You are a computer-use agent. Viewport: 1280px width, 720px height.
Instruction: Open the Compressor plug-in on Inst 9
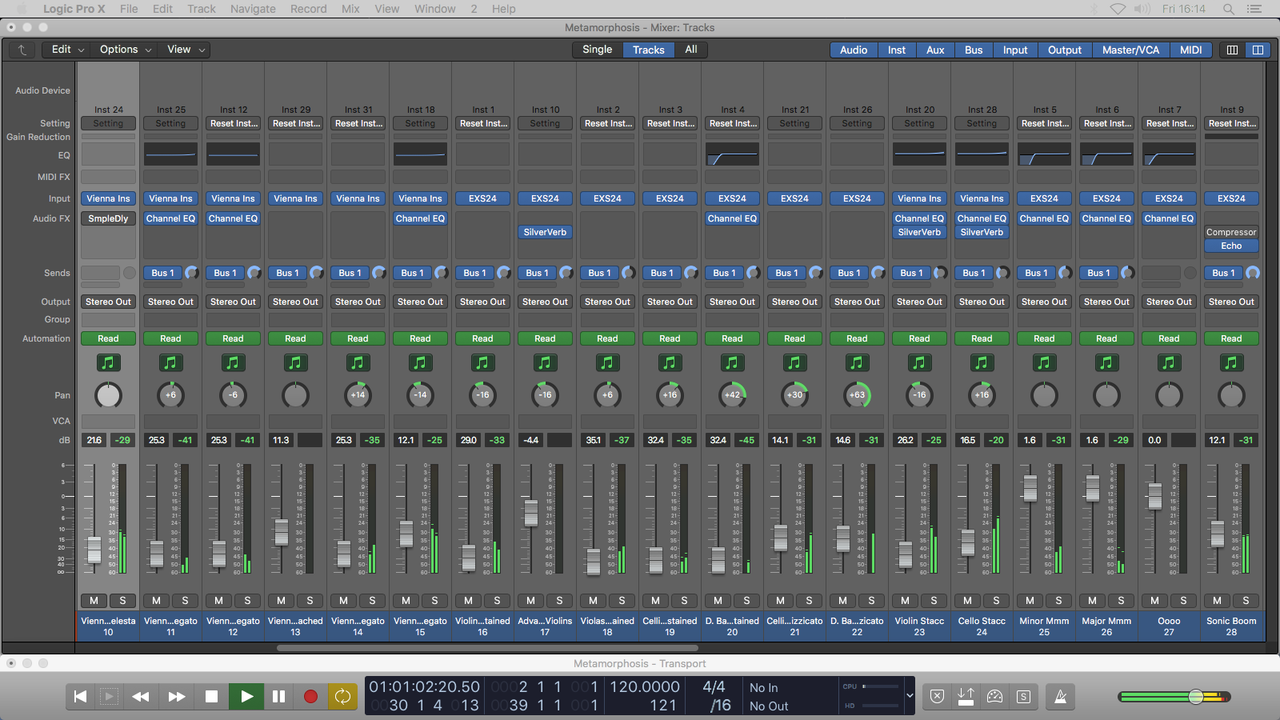(x=1231, y=232)
